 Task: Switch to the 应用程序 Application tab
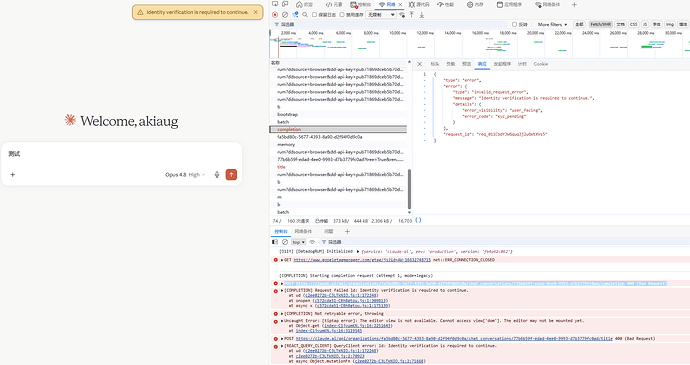tap(509, 4)
